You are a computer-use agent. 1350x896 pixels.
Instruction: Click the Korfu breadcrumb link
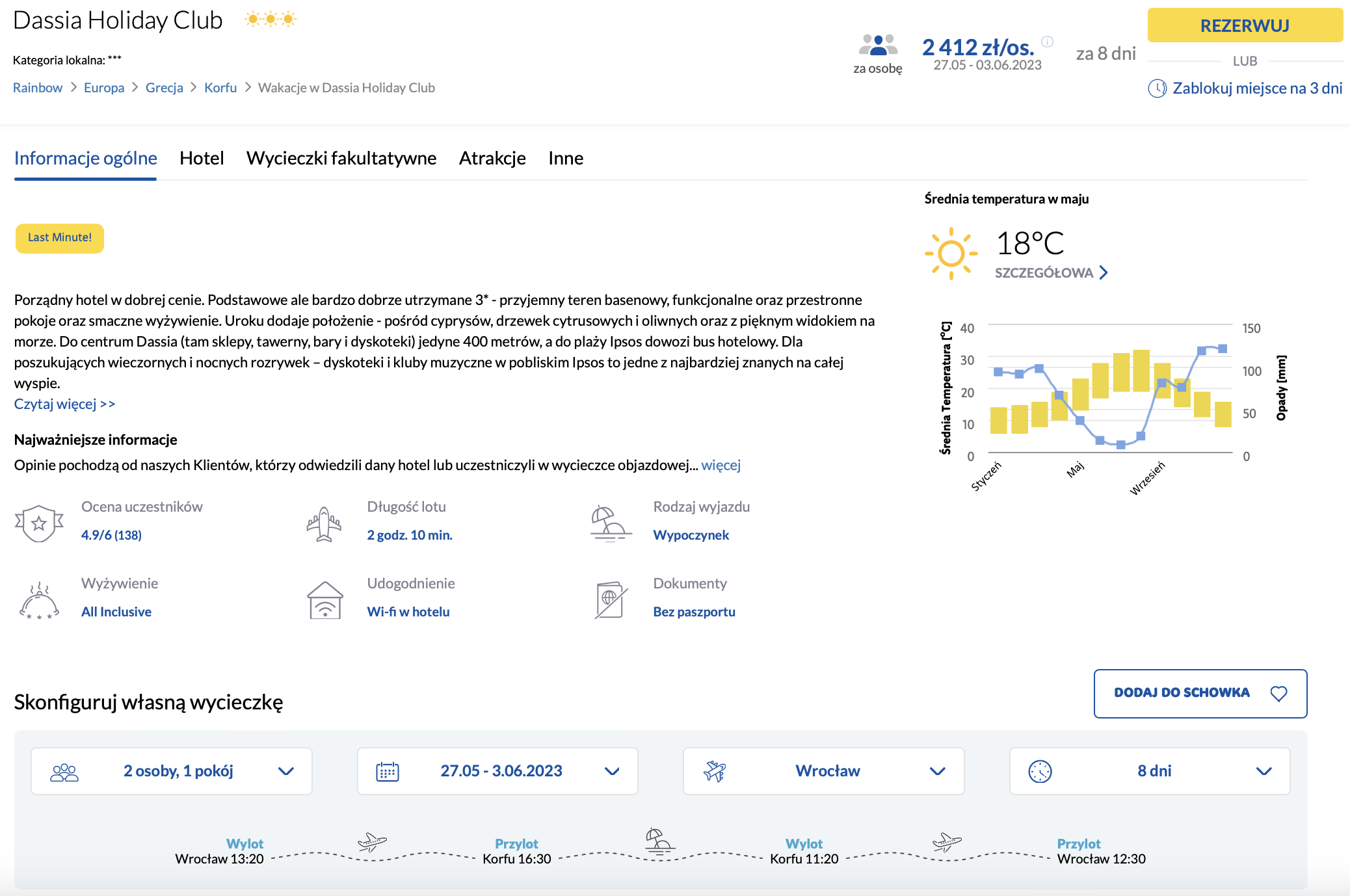coord(220,88)
